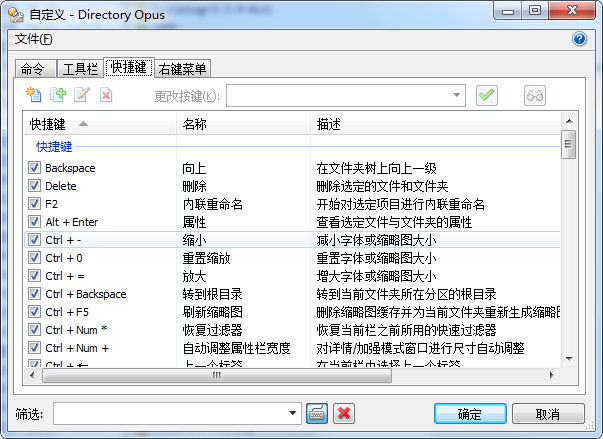Toggle the Ctrl + = checkbox
The width and height of the screenshot is (603, 439).
34,276
